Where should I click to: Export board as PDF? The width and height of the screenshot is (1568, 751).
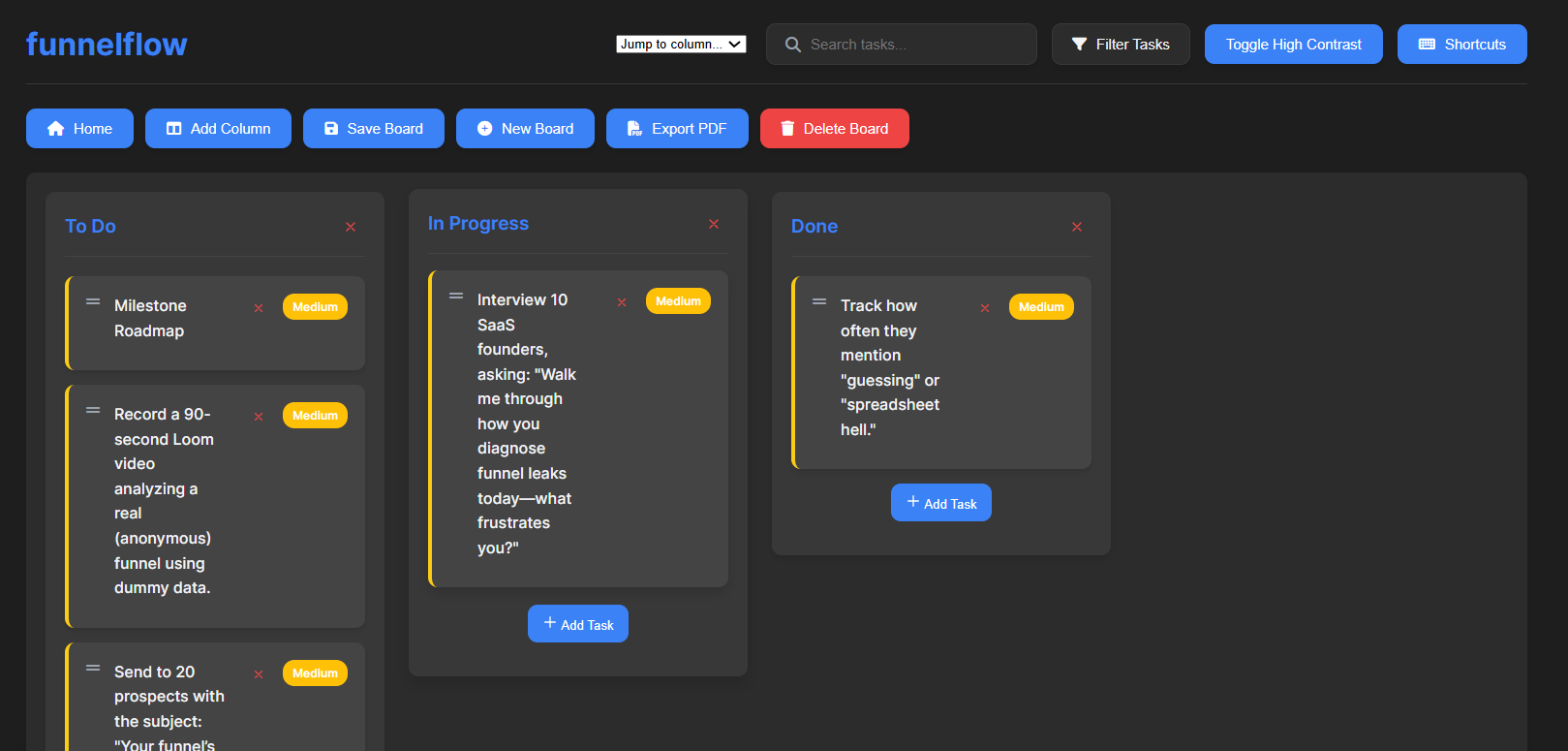coord(677,129)
